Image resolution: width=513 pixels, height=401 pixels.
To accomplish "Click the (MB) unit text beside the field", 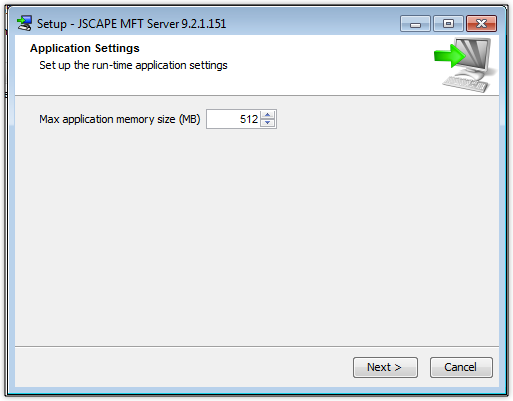I will [190, 119].
